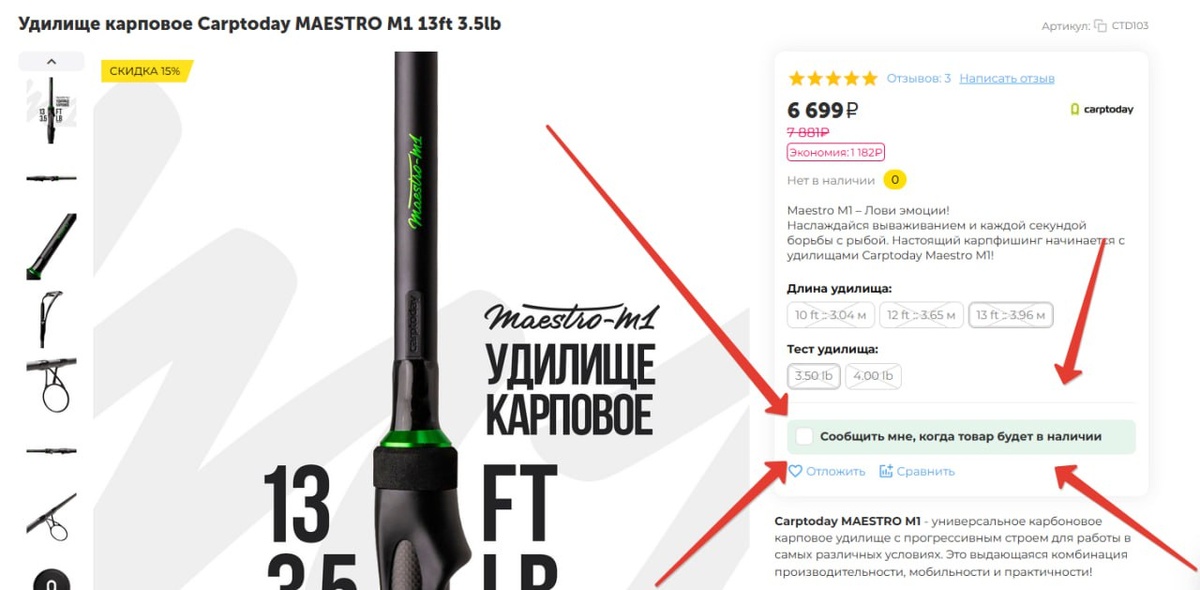Select rod length 13 ft 3.96 м
This screenshot has width=1200, height=590.
(1011, 316)
